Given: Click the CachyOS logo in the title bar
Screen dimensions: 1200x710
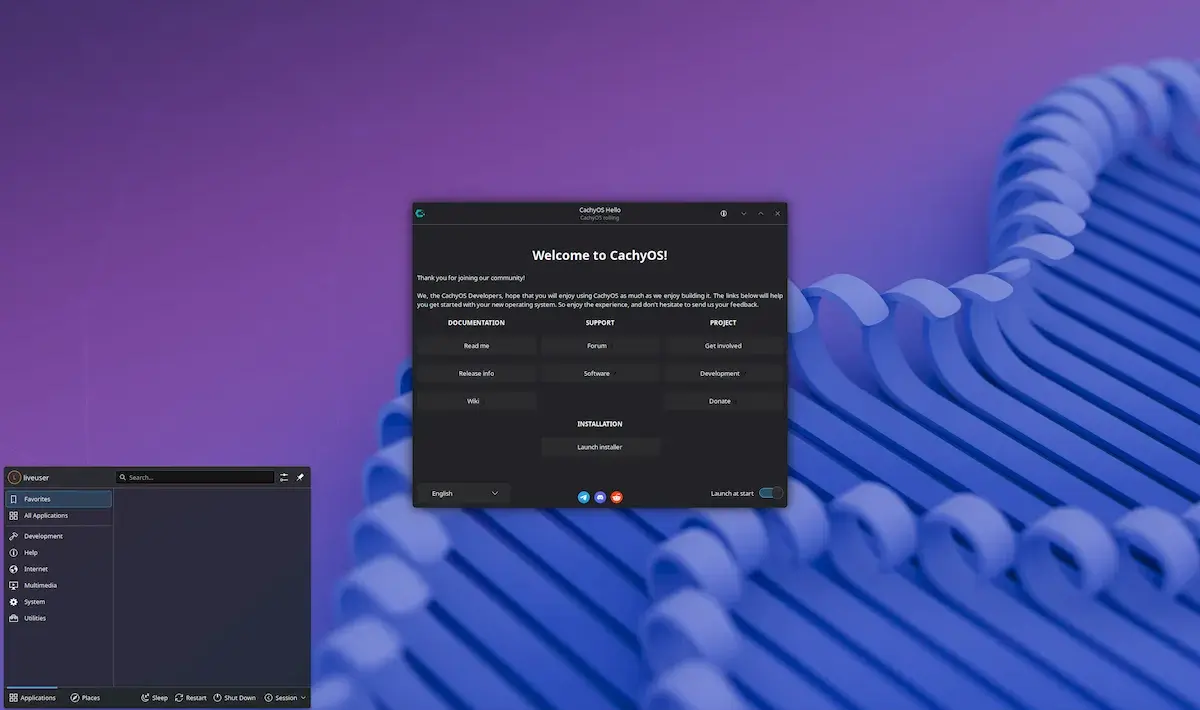Looking at the screenshot, I should coord(421,213).
